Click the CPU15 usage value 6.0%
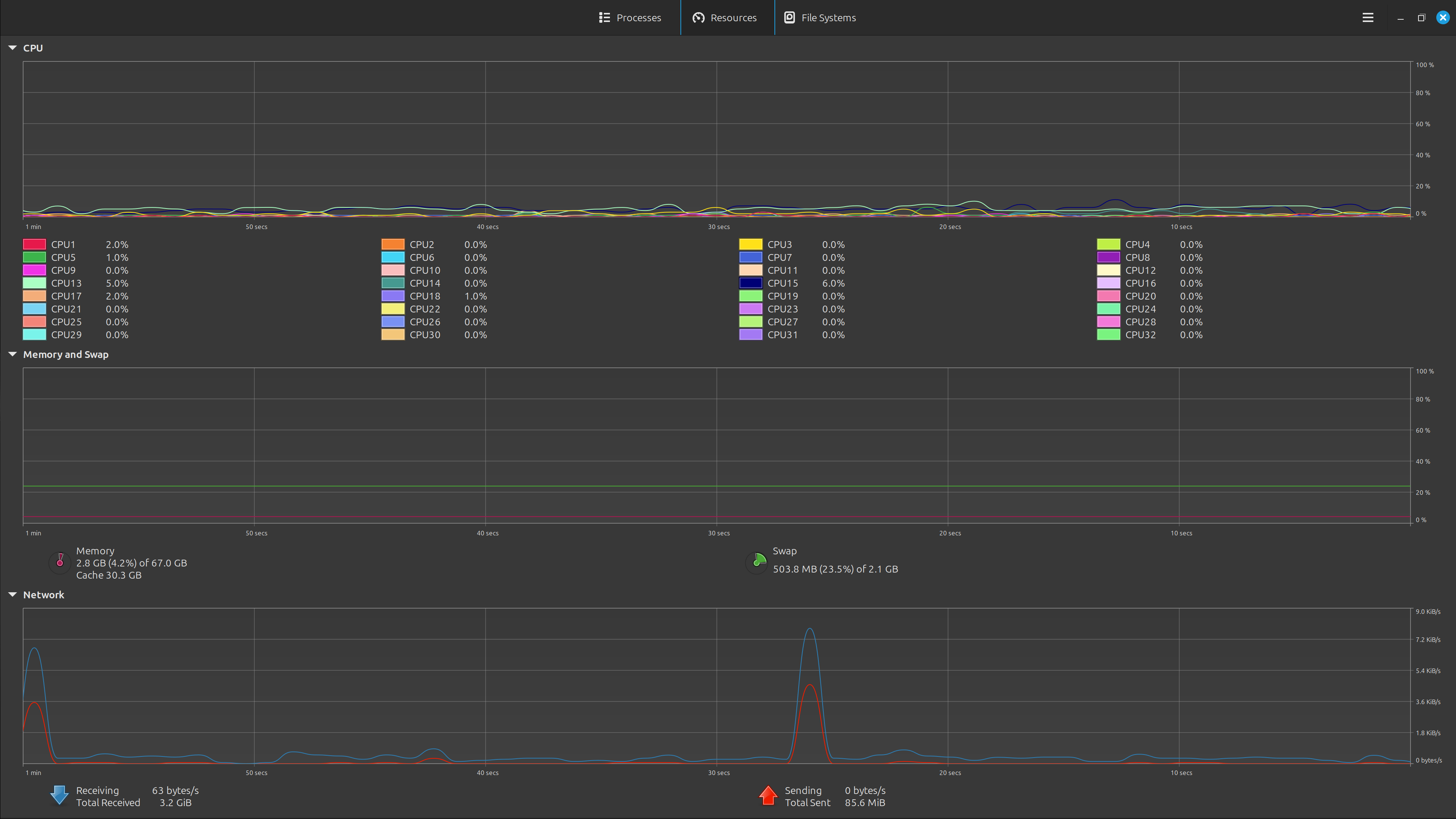1456x819 pixels. click(833, 283)
